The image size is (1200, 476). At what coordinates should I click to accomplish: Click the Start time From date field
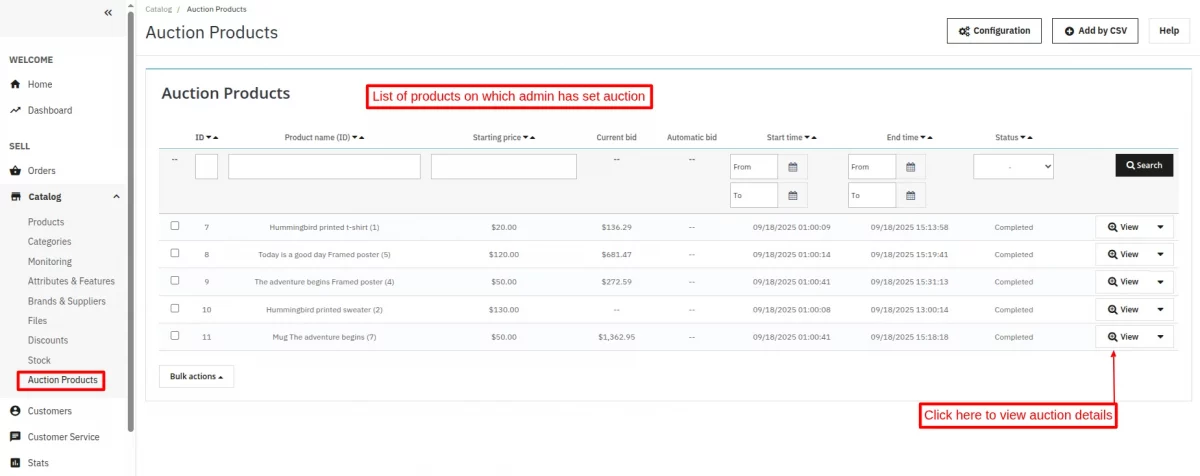tap(754, 166)
